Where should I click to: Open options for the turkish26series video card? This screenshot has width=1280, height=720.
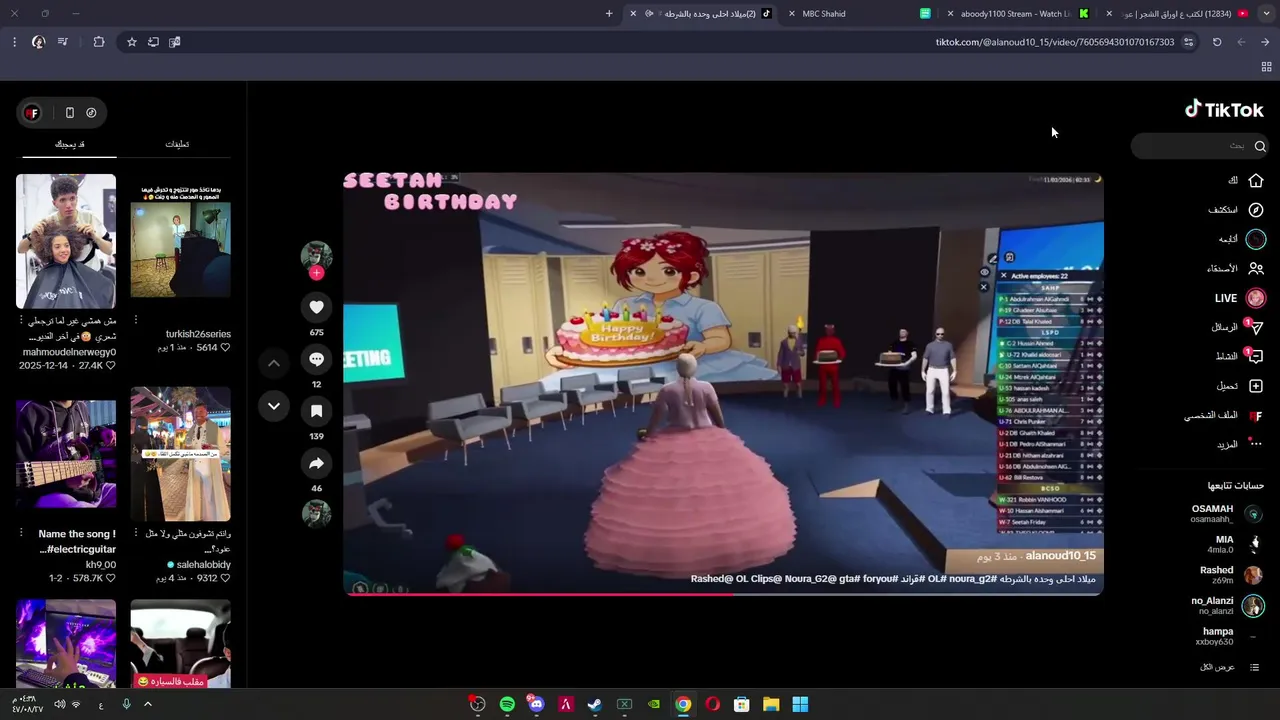pyautogui.click(x=136, y=320)
